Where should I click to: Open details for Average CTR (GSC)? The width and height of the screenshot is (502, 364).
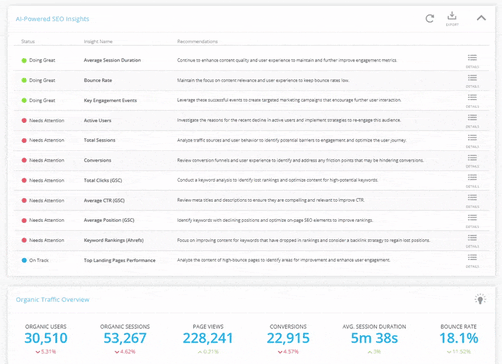(x=472, y=200)
